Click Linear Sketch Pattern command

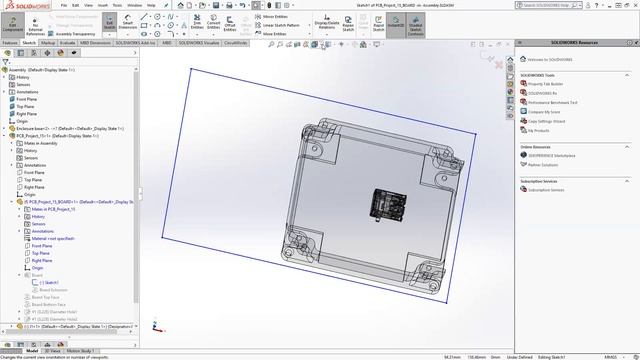tap(278, 25)
